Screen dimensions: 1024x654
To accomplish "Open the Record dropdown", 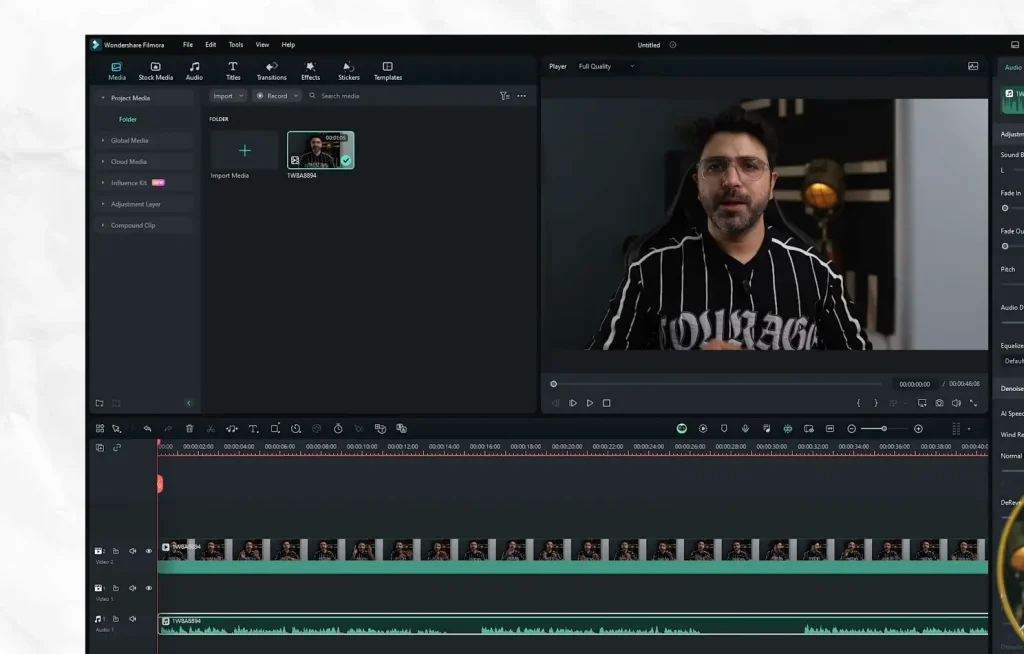I will [277, 96].
